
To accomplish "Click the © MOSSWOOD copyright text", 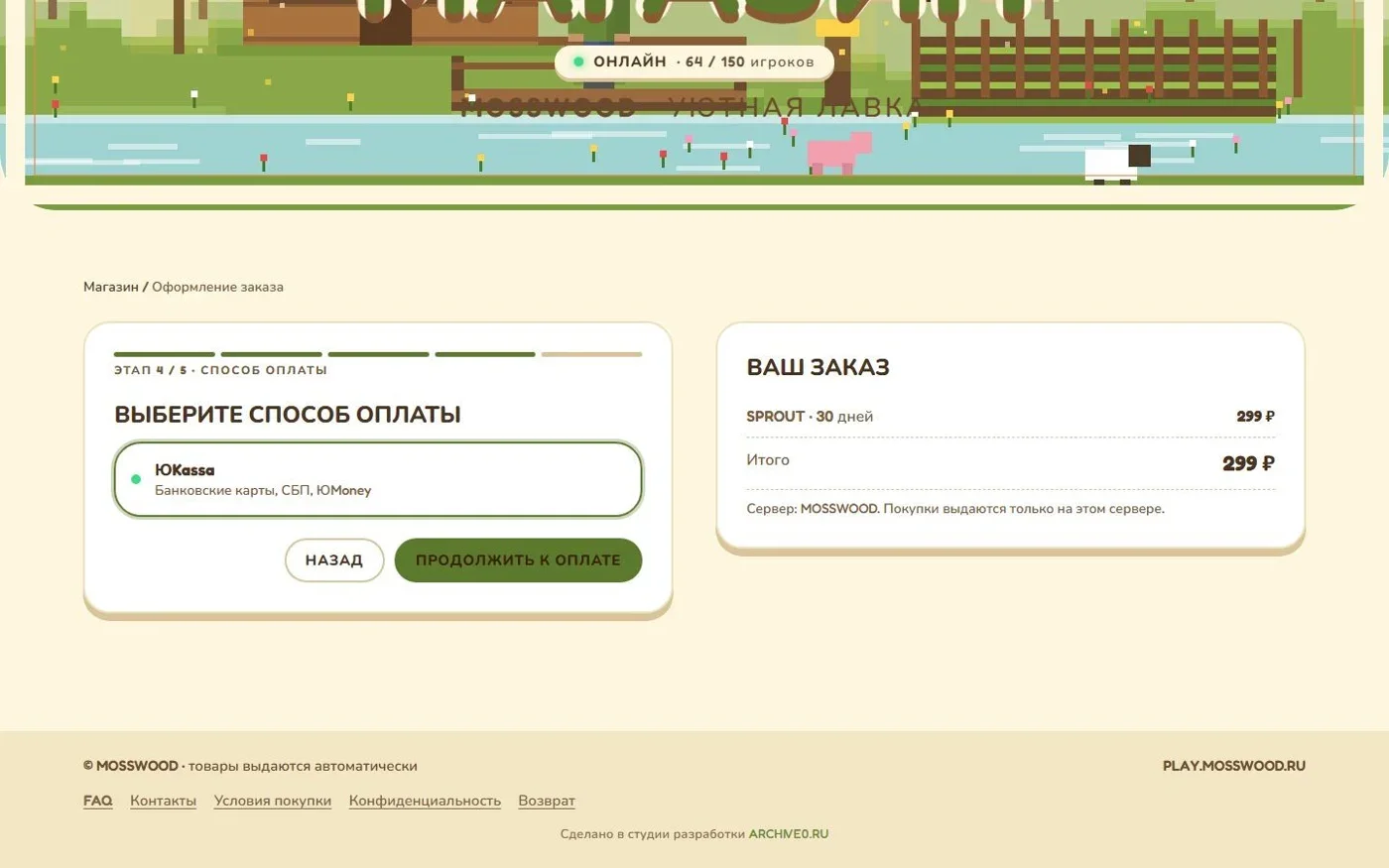I will coord(250,766).
